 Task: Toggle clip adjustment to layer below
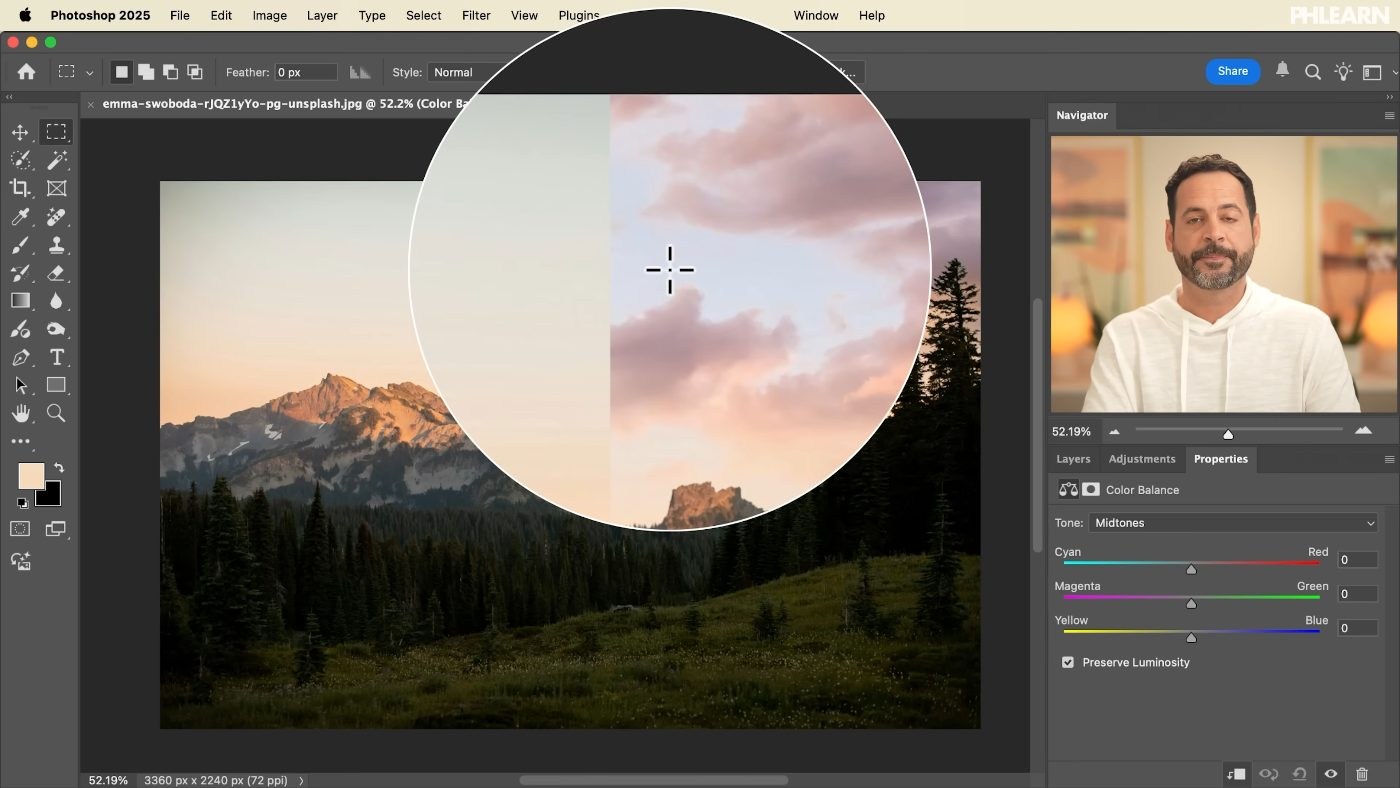[1236, 774]
